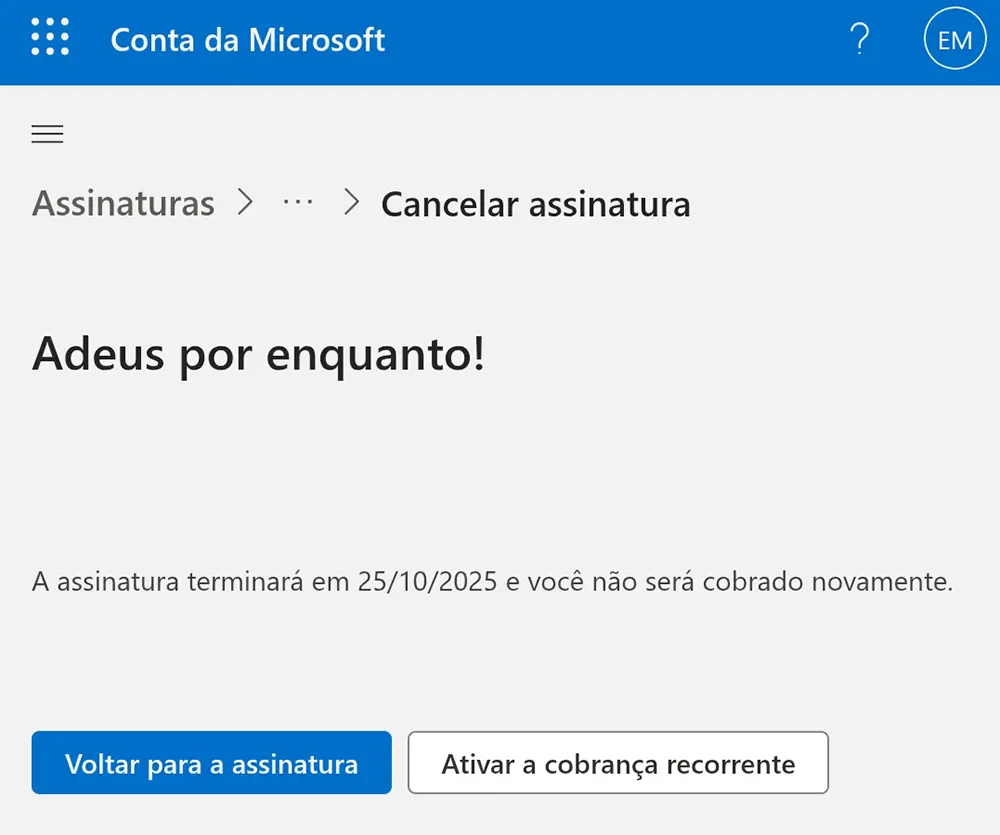This screenshot has width=1000, height=835.
Task: Click the date 25/10/2025 in the message
Action: pos(427,582)
